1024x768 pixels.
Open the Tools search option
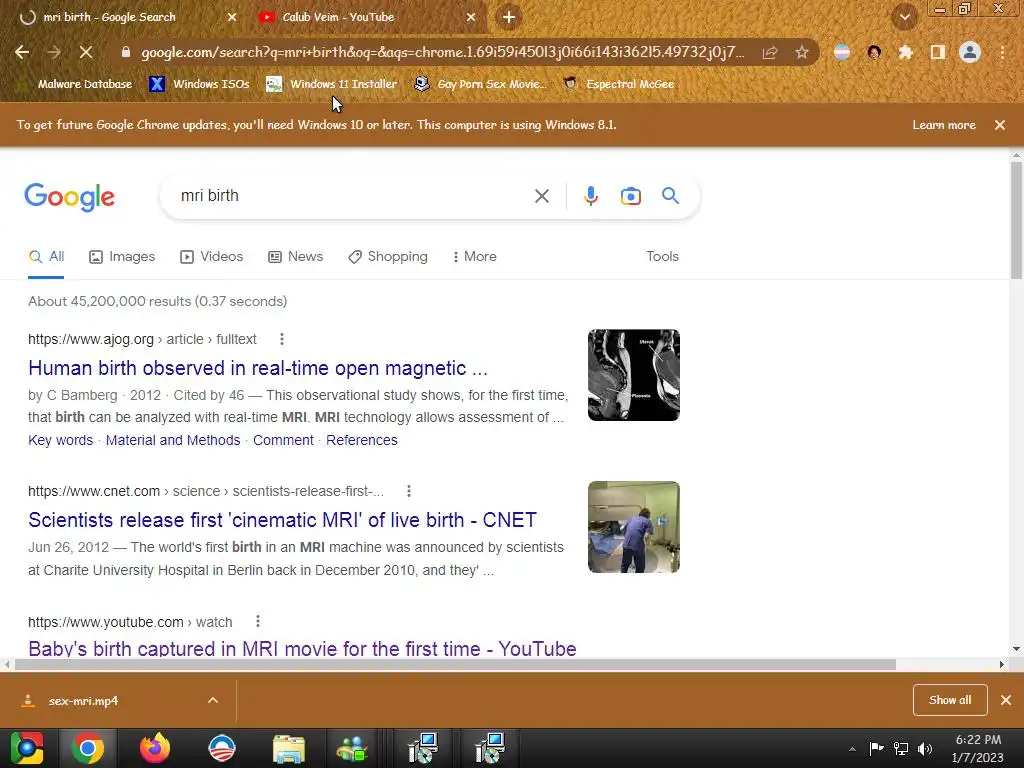[662, 257]
